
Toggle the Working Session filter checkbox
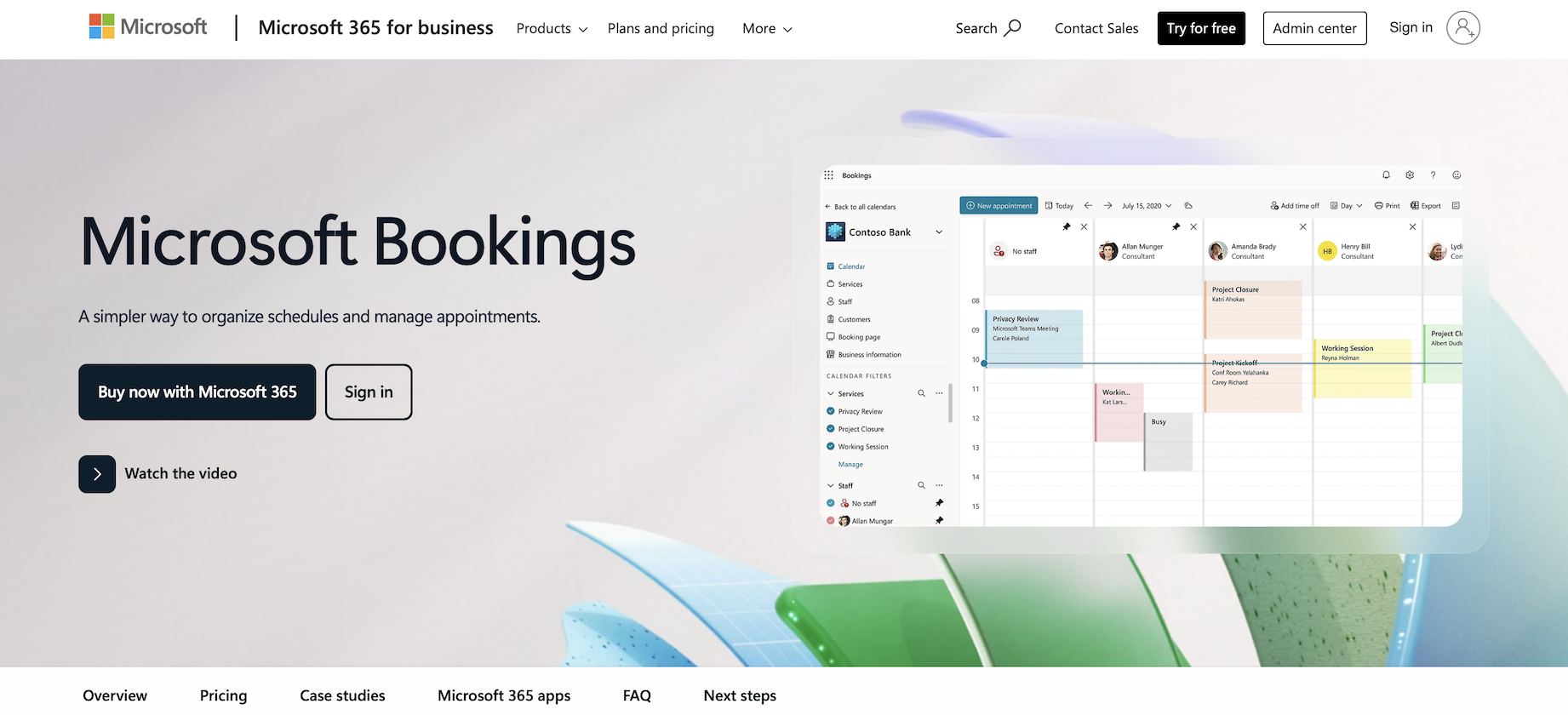pyautogui.click(x=831, y=446)
